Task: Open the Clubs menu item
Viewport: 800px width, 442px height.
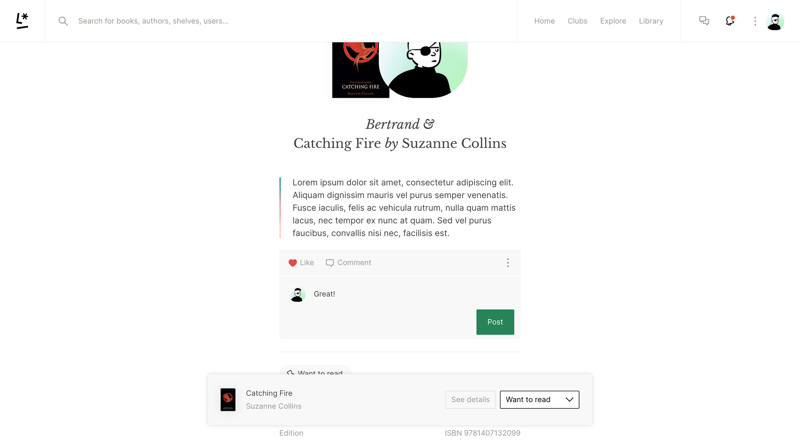Action: click(x=577, y=21)
